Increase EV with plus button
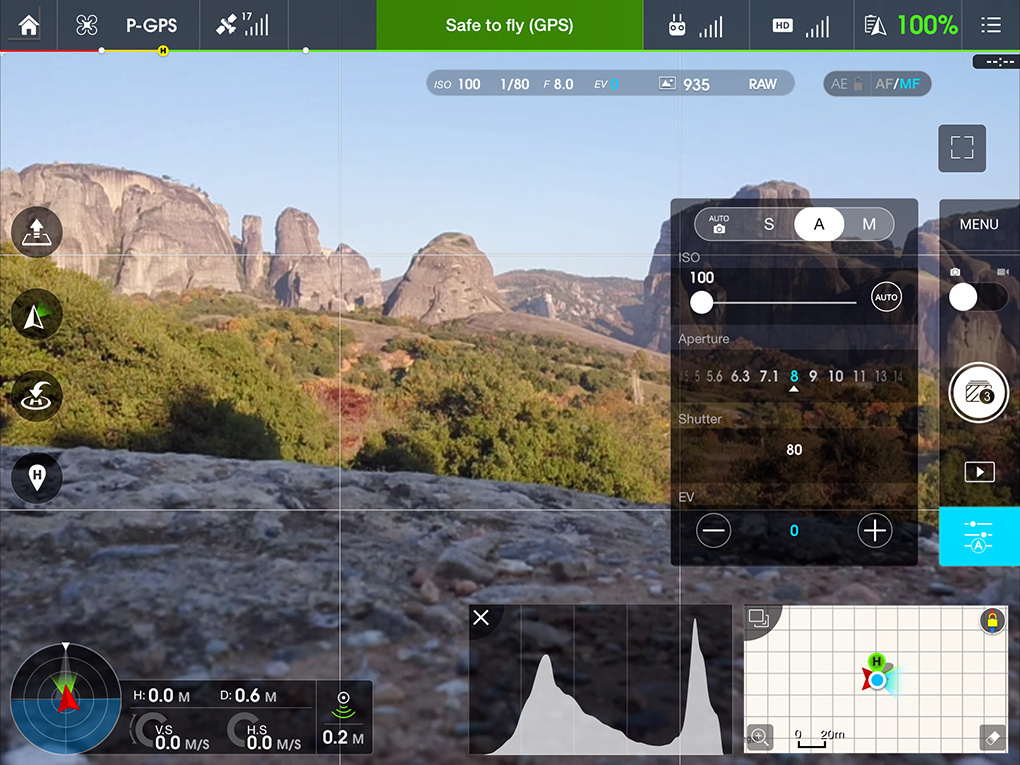This screenshot has width=1020, height=765. (875, 531)
